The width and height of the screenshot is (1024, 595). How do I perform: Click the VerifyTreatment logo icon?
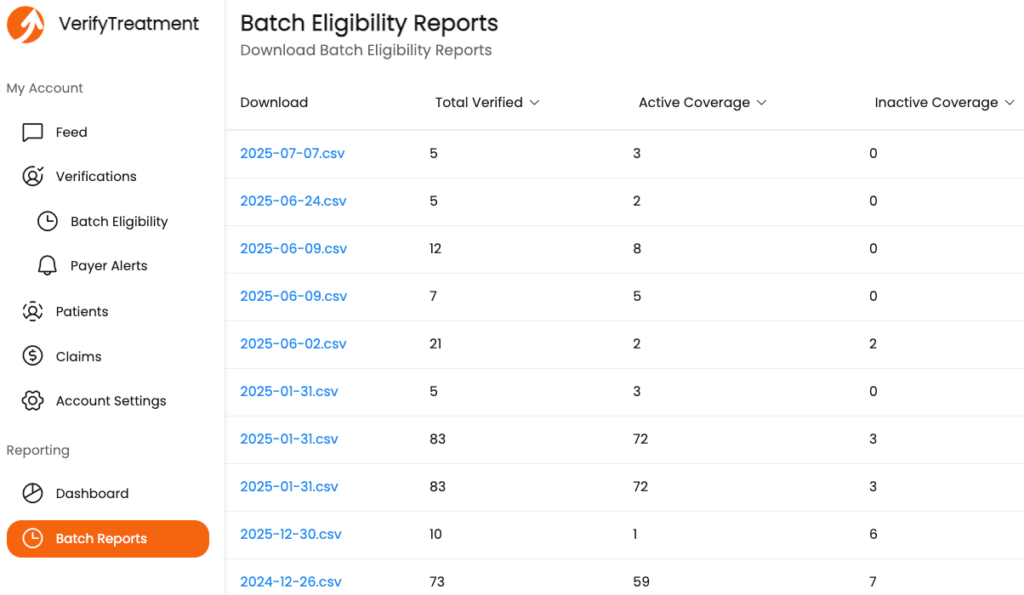coord(25,24)
